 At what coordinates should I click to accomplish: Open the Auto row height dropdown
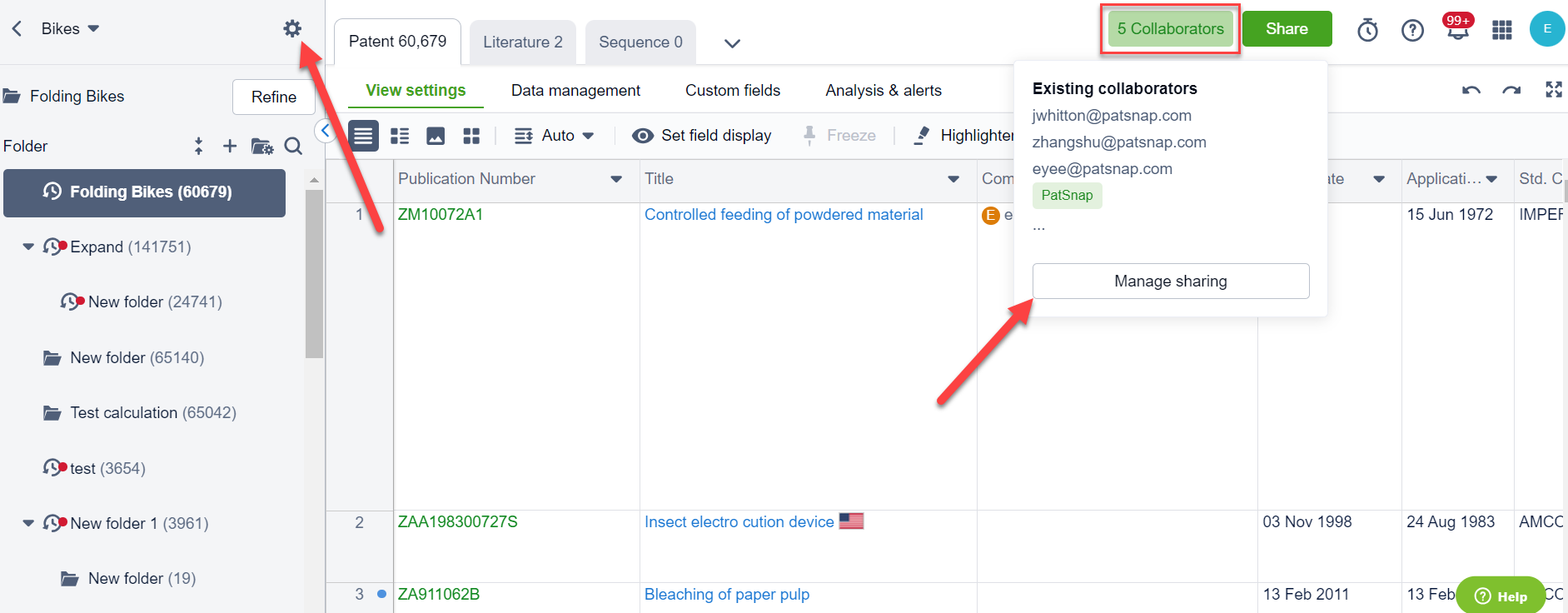point(555,136)
